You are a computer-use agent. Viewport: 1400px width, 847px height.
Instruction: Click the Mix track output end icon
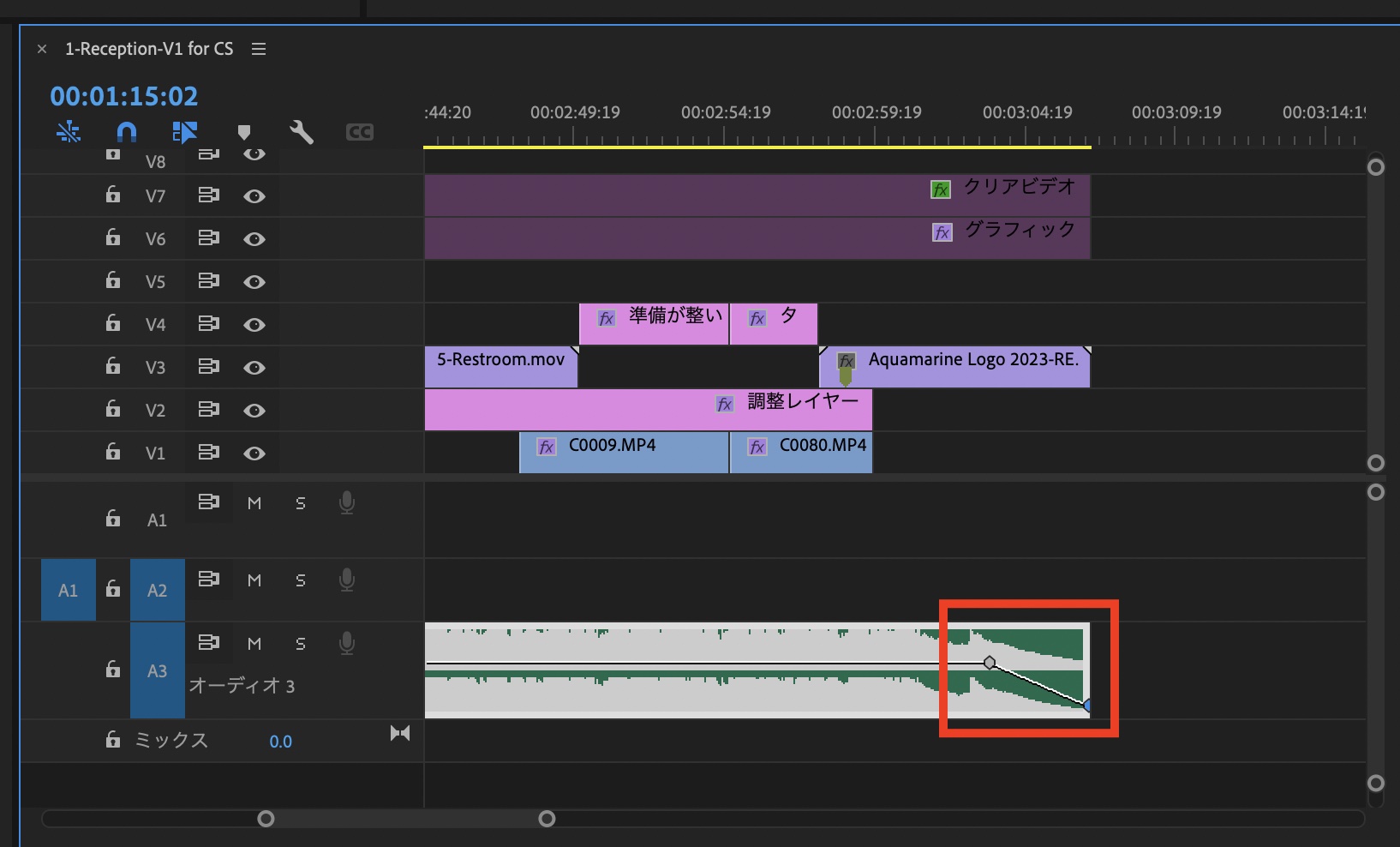pyautogui.click(x=400, y=733)
